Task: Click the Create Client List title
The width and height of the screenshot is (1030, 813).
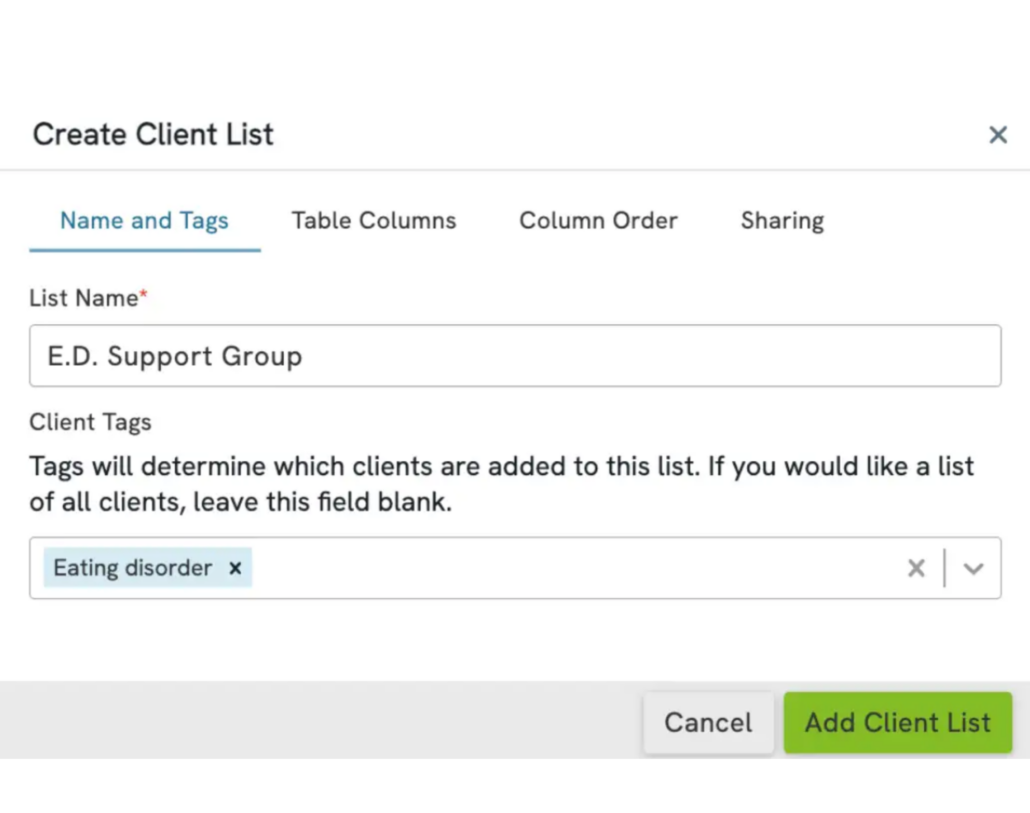Action: [x=153, y=134]
